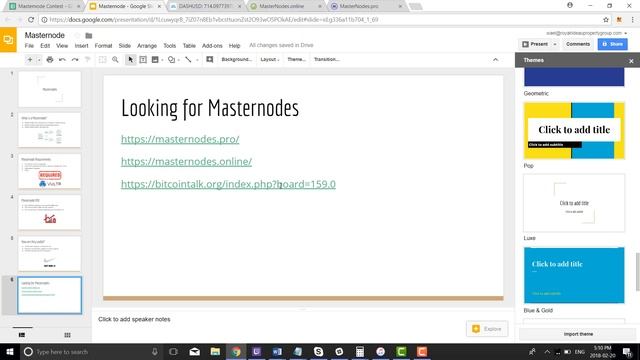This screenshot has height=360, width=640.
Task: Open the Help menu
Action: pyautogui.click(x=234, y=46)
